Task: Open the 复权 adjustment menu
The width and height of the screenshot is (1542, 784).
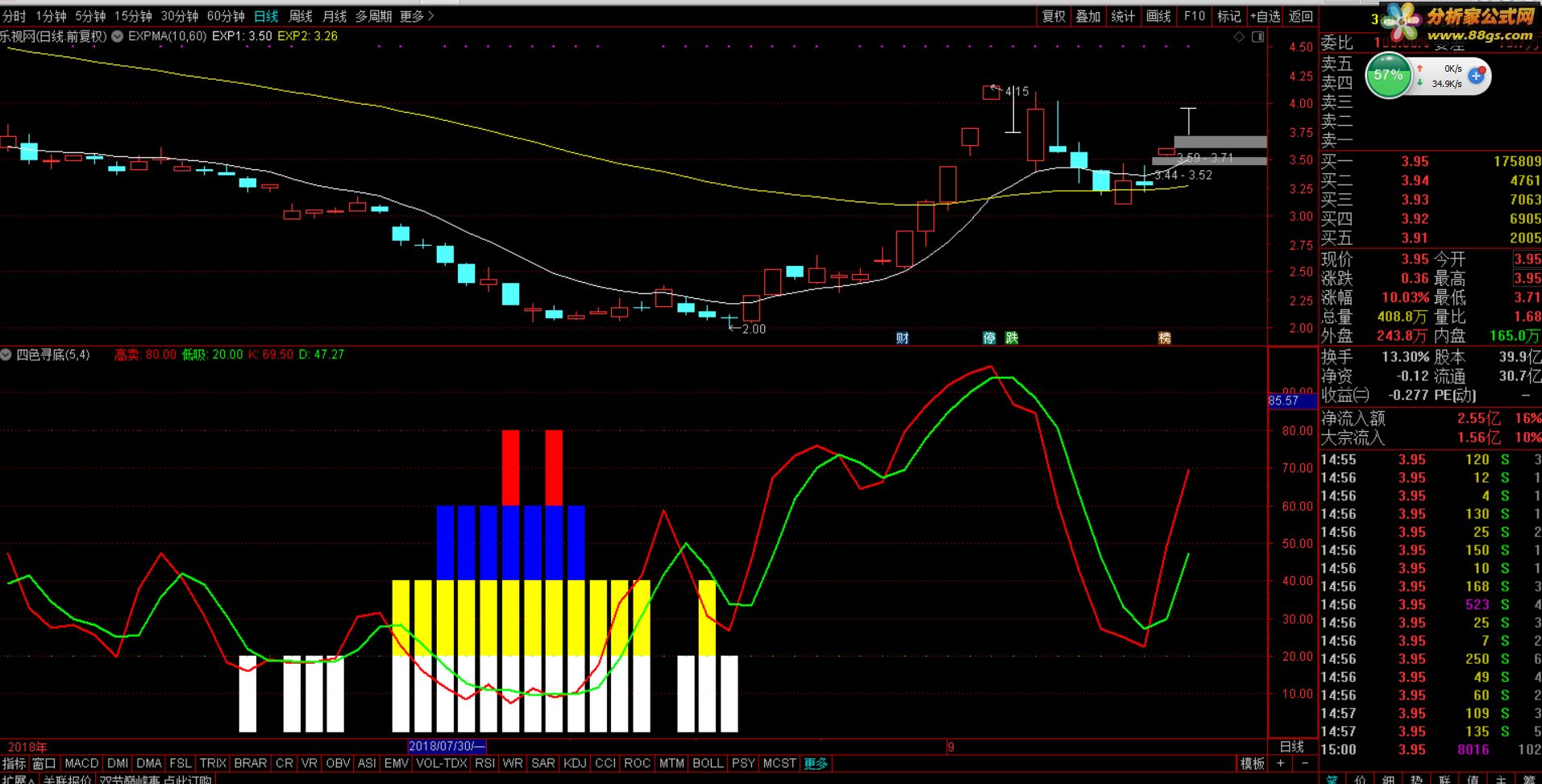Action: [x=1054, y=16]
